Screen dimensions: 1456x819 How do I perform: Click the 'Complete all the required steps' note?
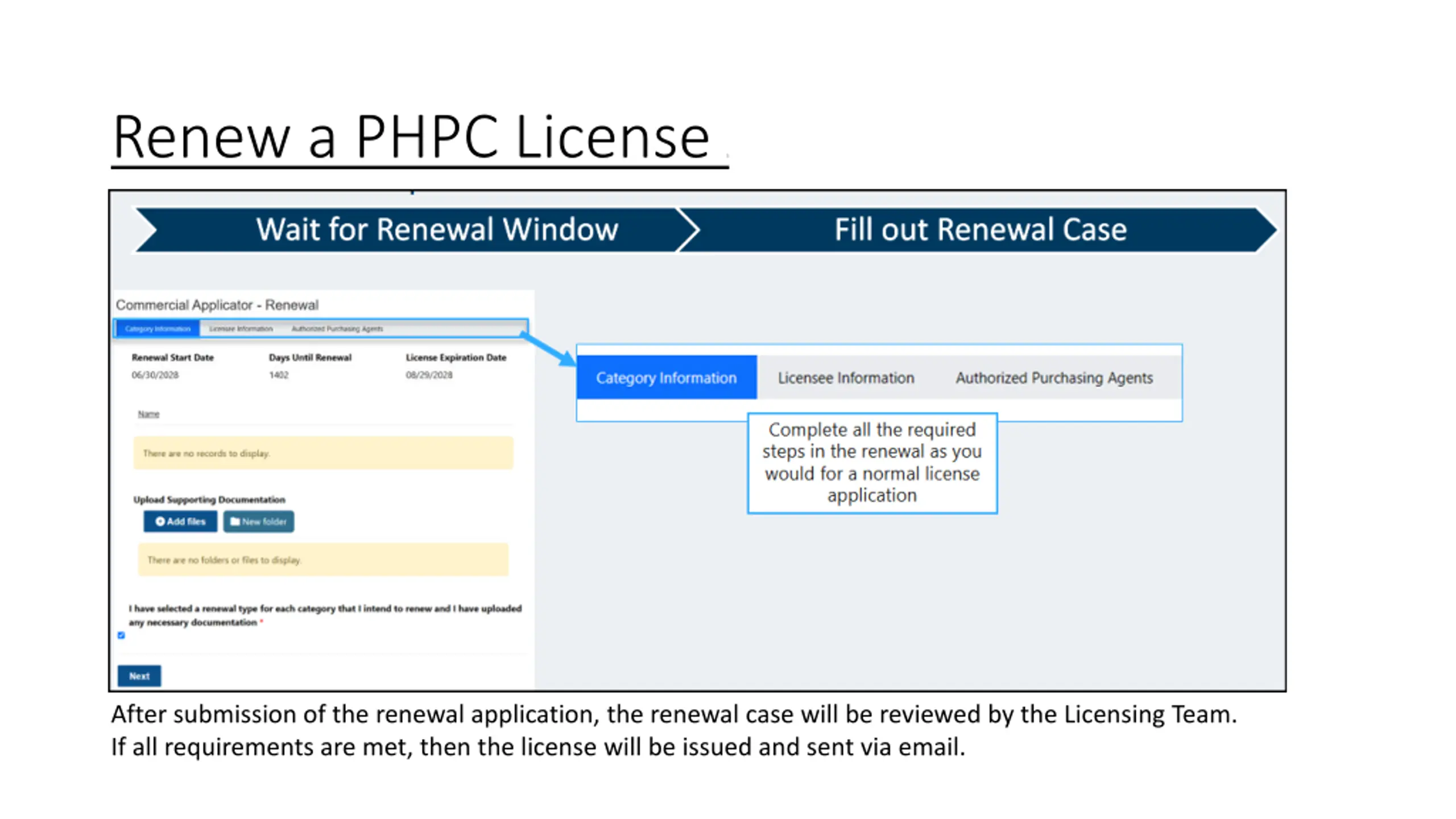[872, 462]
